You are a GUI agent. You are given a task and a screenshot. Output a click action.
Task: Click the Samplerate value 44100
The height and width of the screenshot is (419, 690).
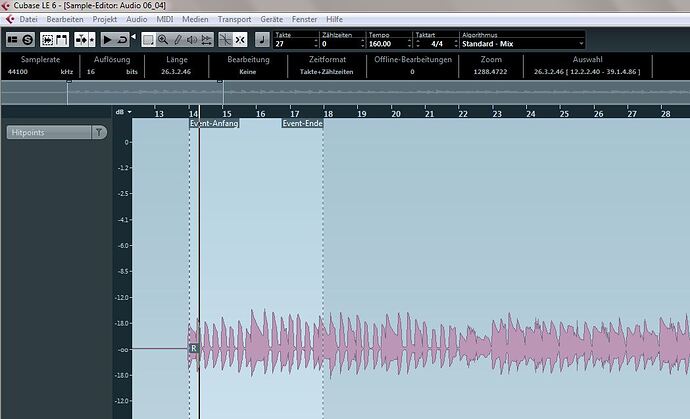pyautogui.click(x=18, y=71)
